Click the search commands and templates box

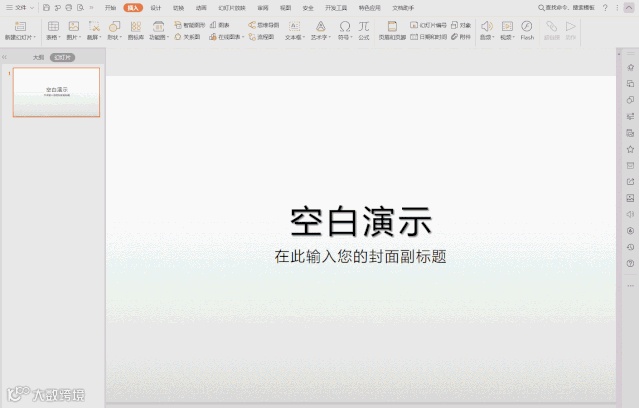pyautogui.click(x=566, y=8)
